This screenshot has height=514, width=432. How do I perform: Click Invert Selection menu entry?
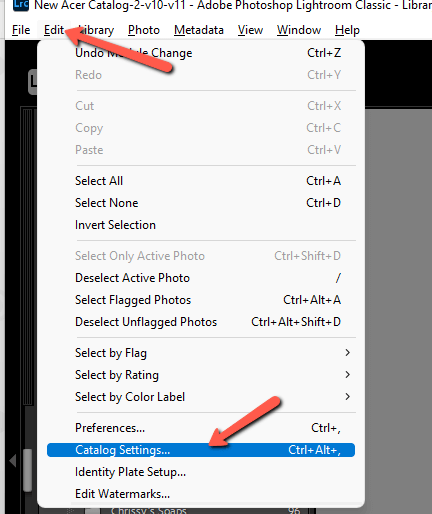(x=201, y=225)
